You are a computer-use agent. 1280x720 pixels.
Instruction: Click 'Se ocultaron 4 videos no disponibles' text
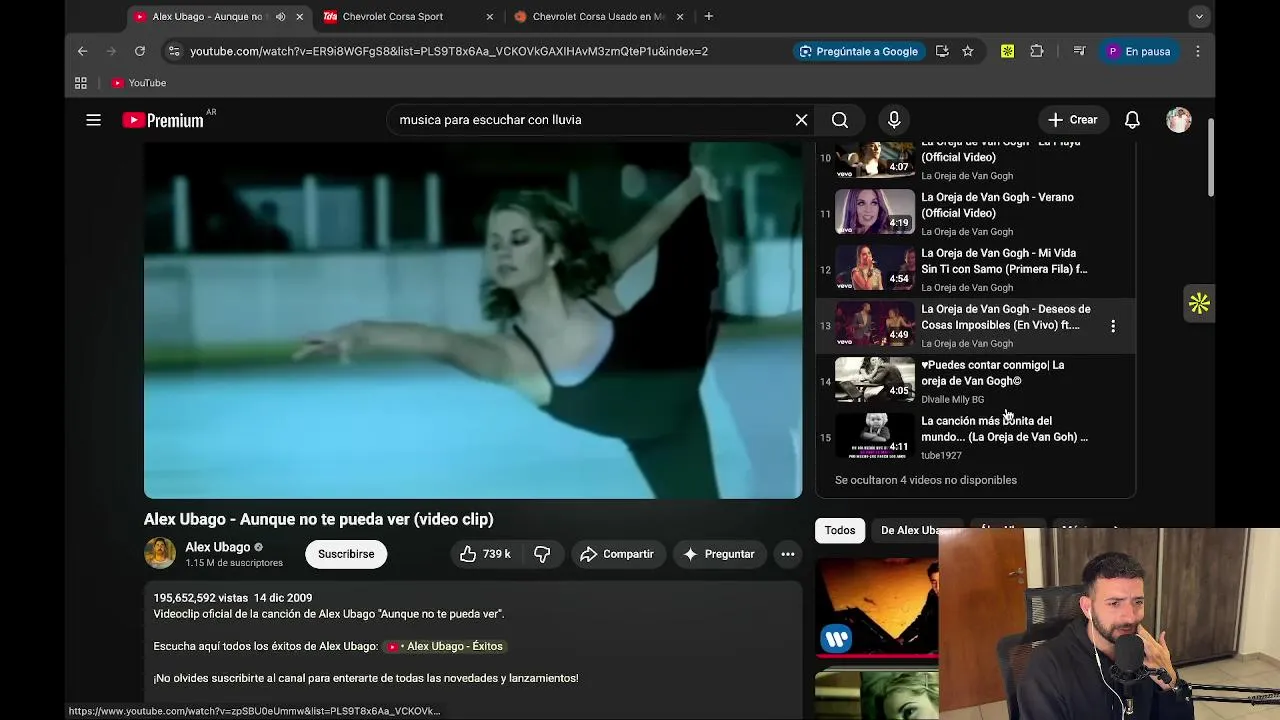click(x=926, y=480)
